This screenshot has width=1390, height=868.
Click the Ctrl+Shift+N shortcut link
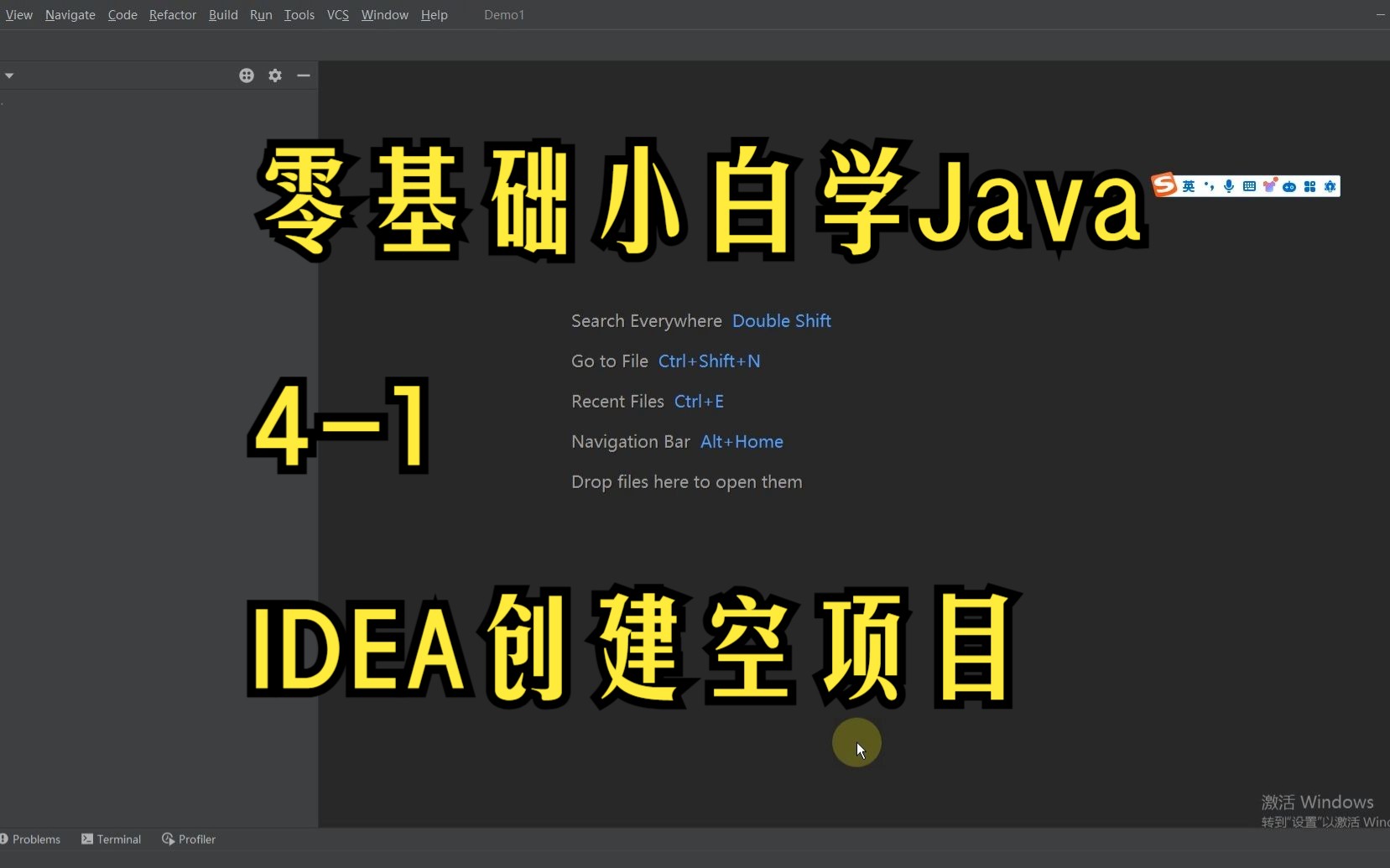click(710, 361)
